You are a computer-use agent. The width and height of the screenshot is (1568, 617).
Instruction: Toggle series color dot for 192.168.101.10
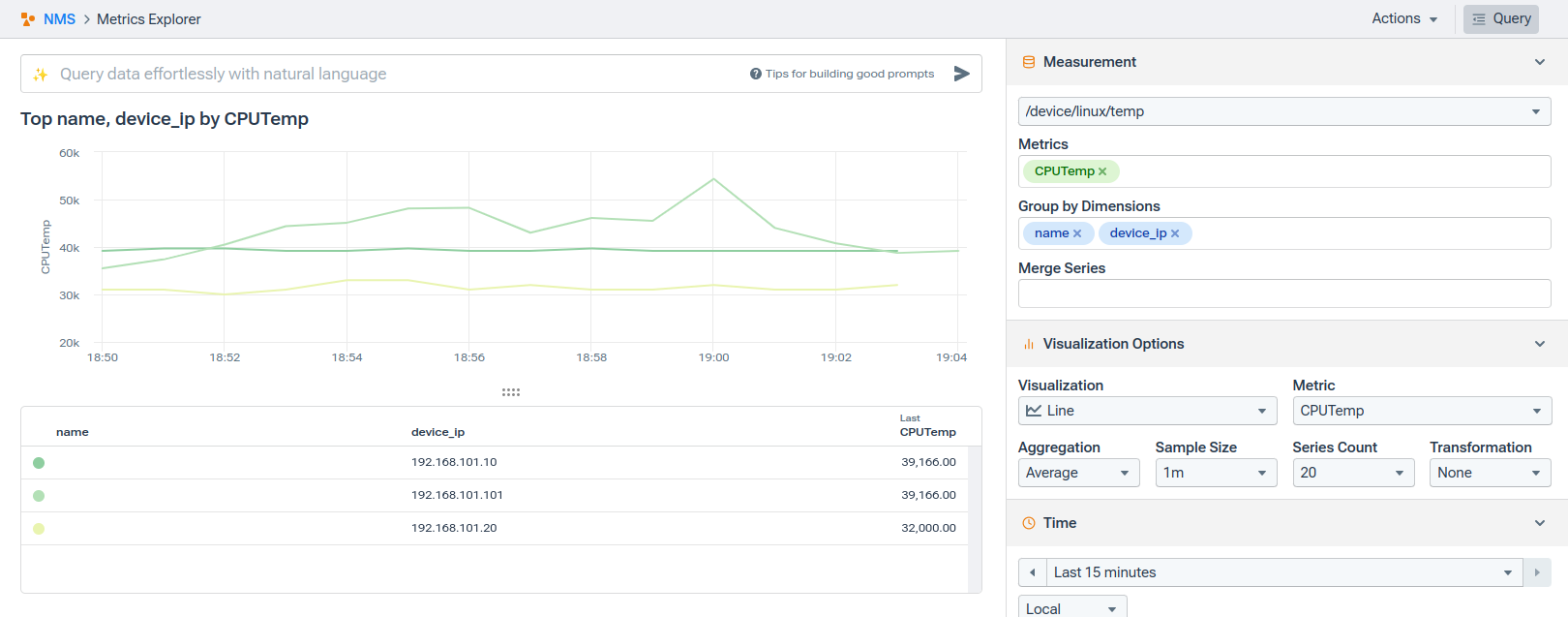point(39,463)
